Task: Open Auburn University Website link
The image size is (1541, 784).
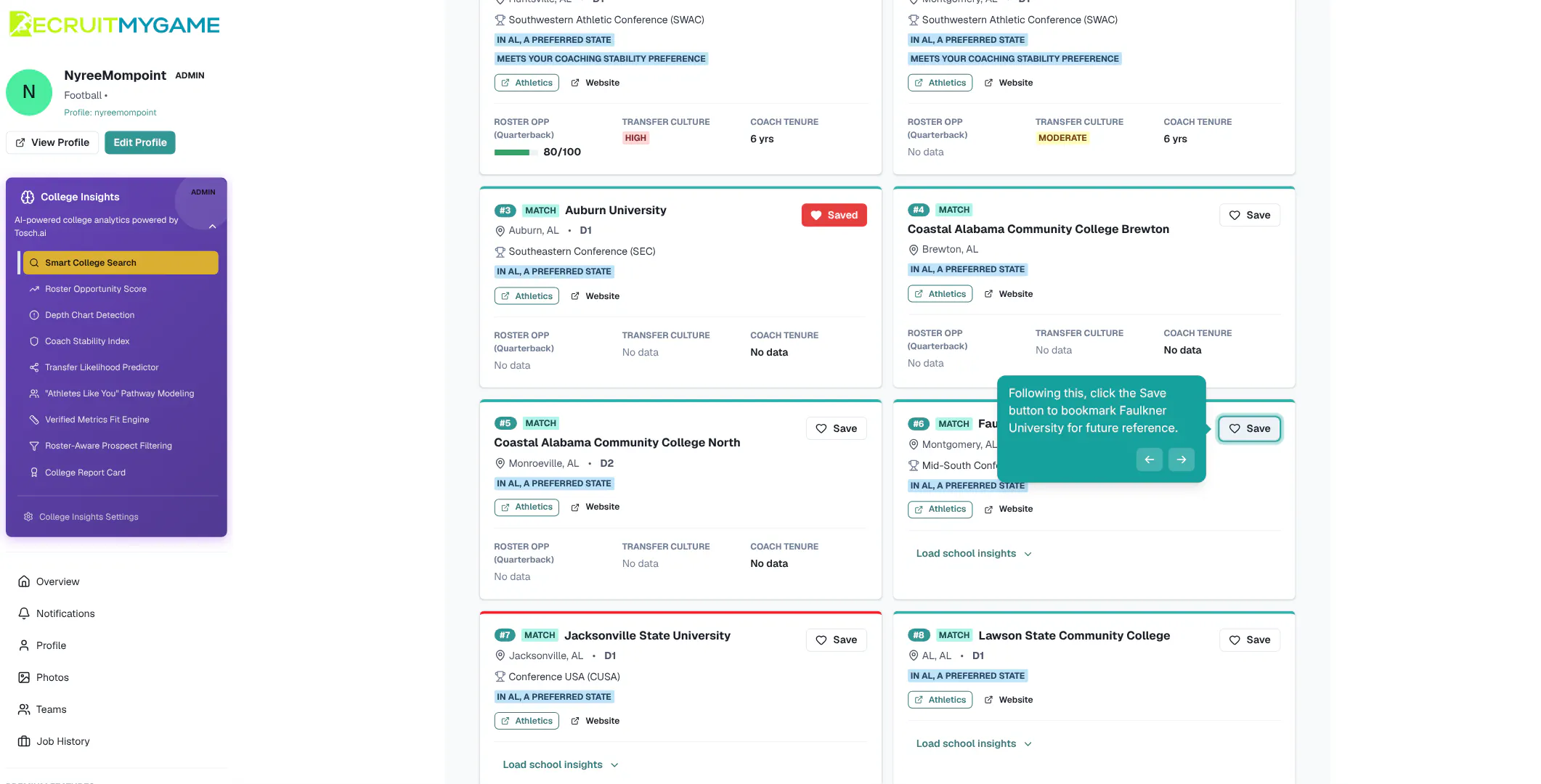Action: coord(595,296)
